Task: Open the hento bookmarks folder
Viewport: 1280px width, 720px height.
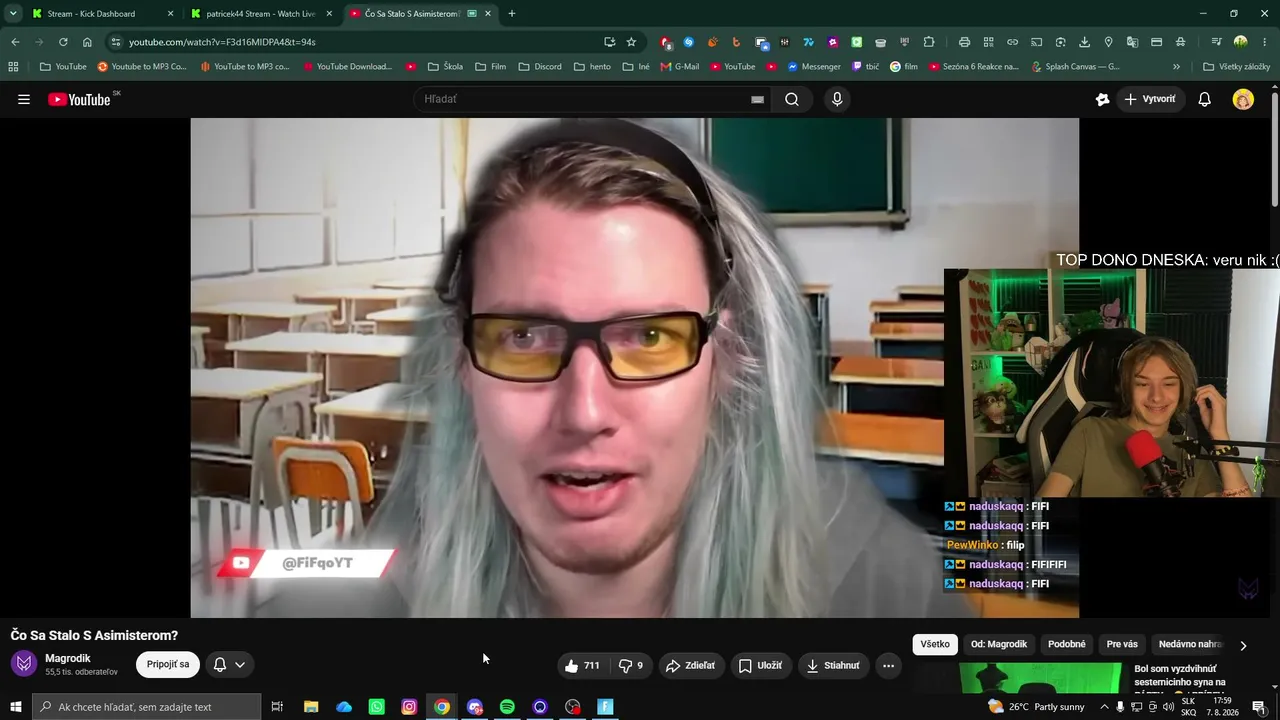Action: click(592, 67)
